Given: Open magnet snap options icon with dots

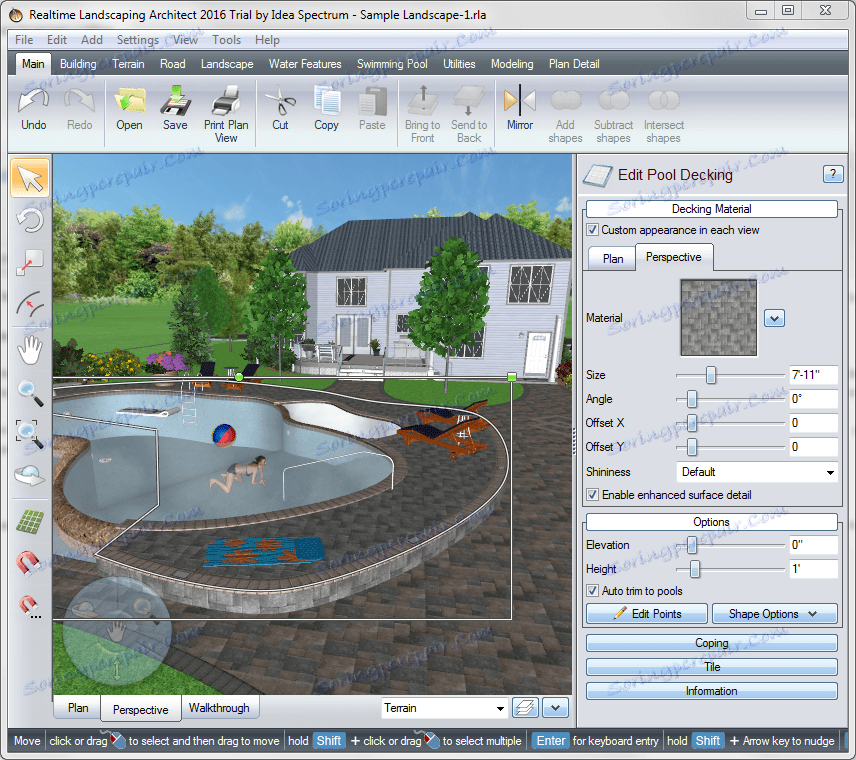Looking at the screenshot, I should (x=30, y=607).
